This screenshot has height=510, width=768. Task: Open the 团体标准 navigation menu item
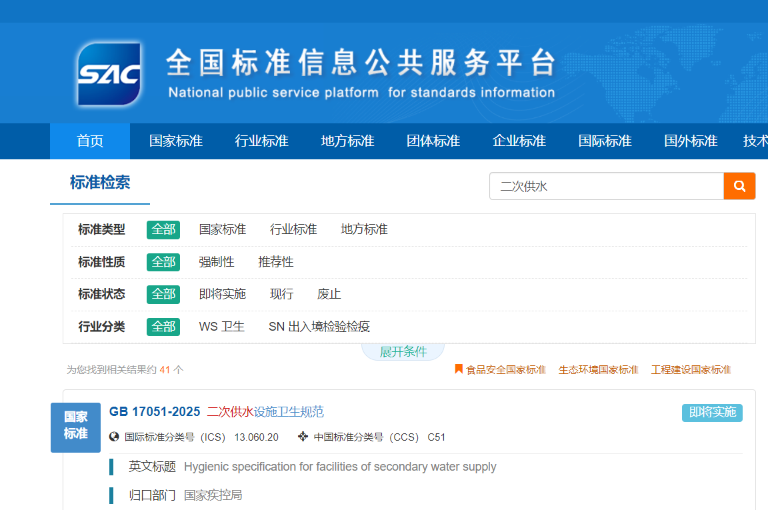pos(433,141)
